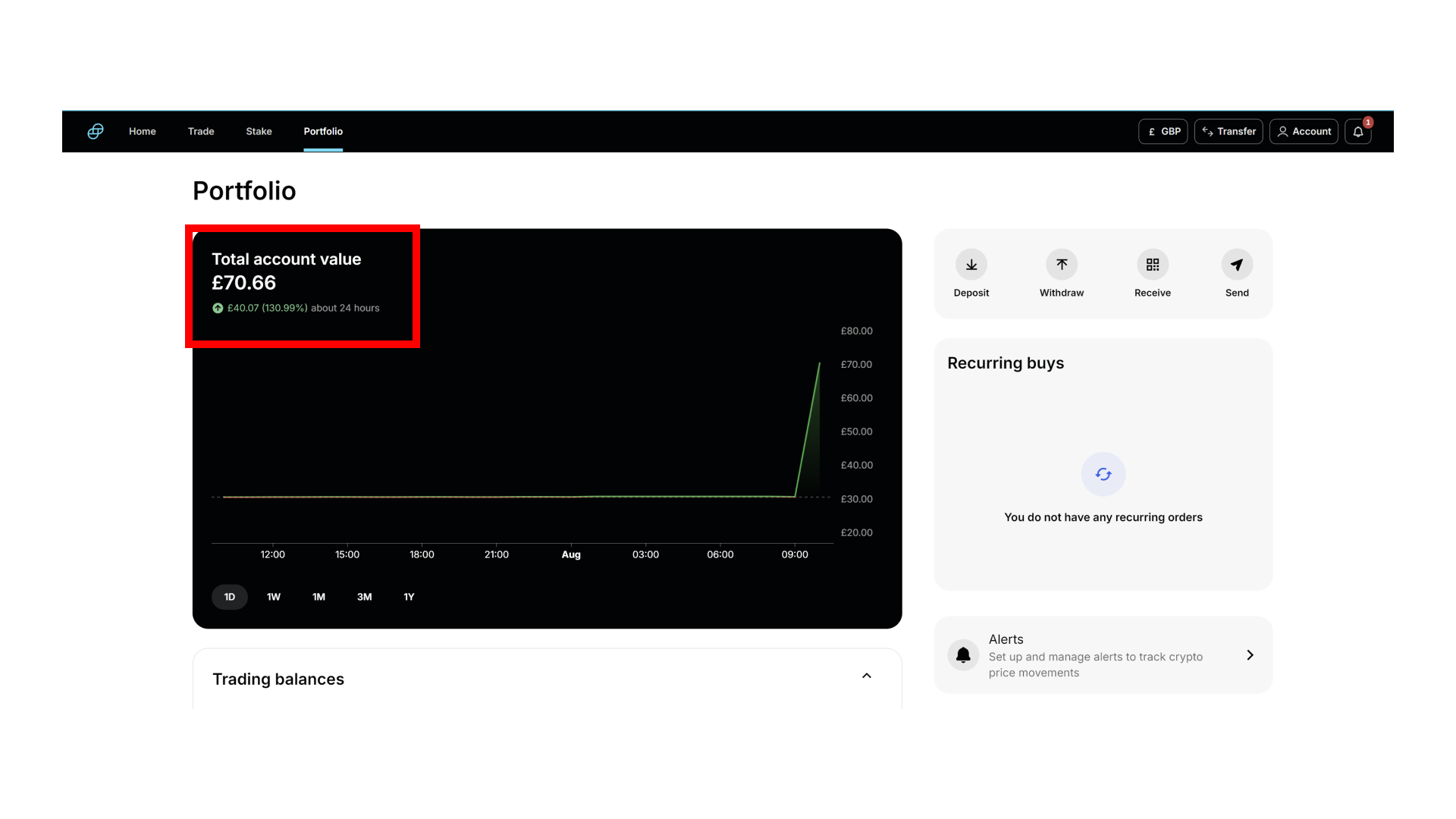
Task: Click the green up-arrow gain icon
Action: (x=218, y=308)
